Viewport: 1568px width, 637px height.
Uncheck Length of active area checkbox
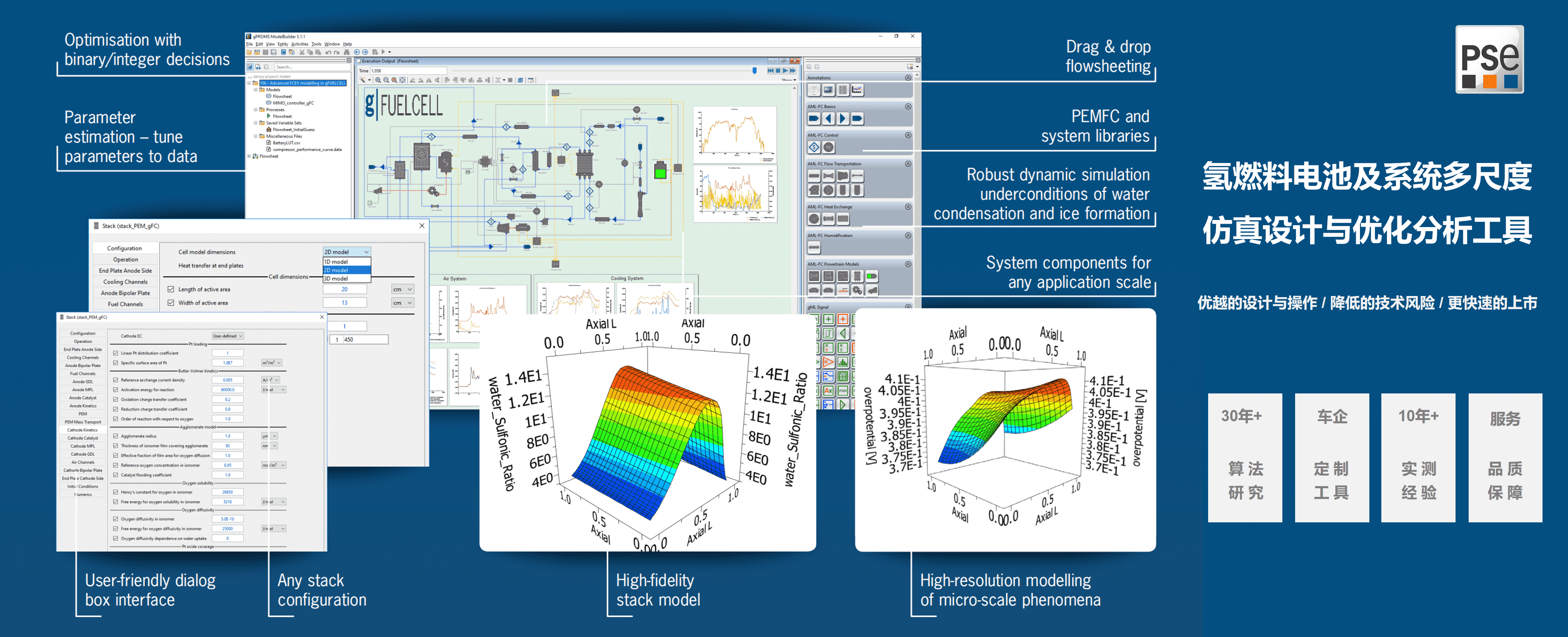pos(171,290)
